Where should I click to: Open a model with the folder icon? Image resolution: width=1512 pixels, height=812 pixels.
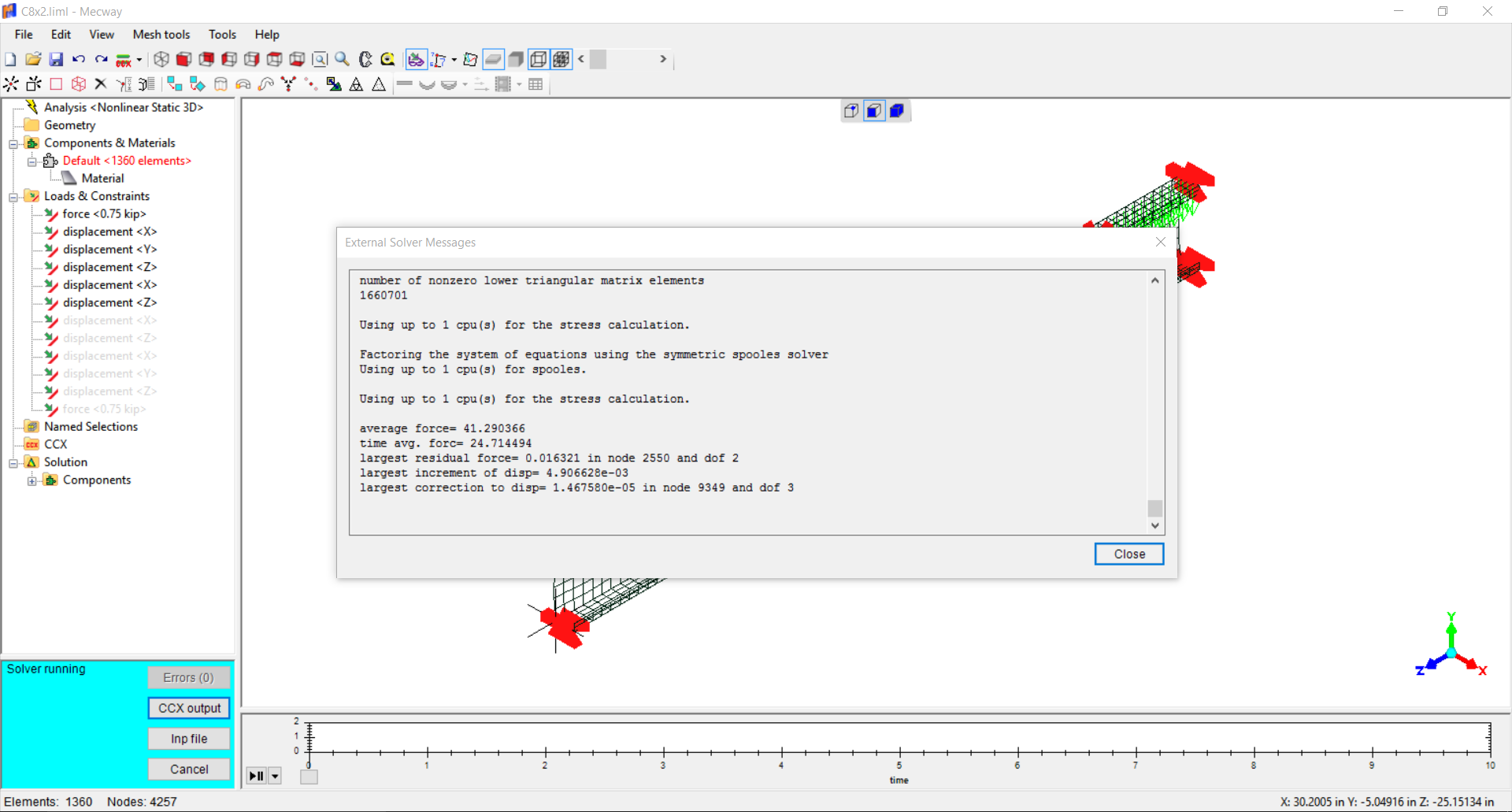tap(33, 59)
